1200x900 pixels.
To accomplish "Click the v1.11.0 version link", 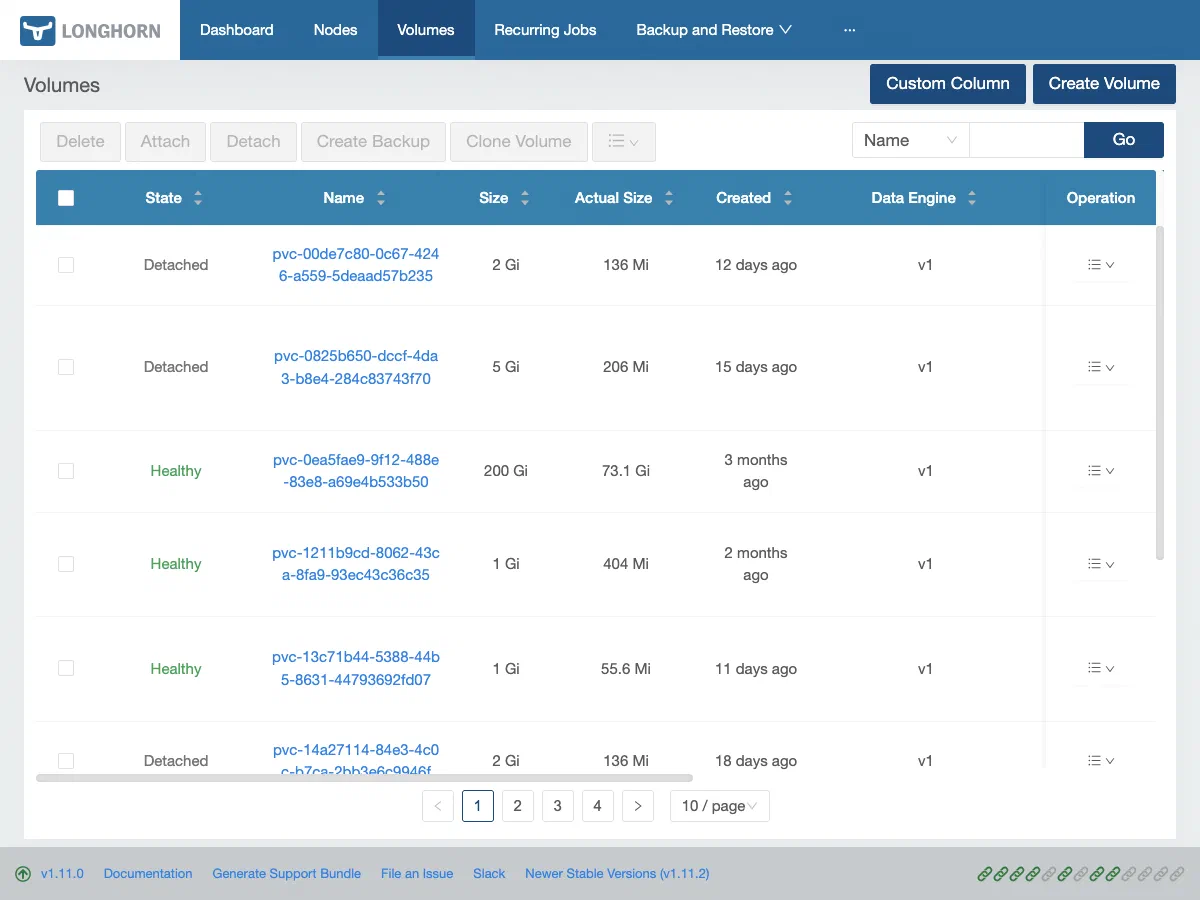I will click(62, 874).
